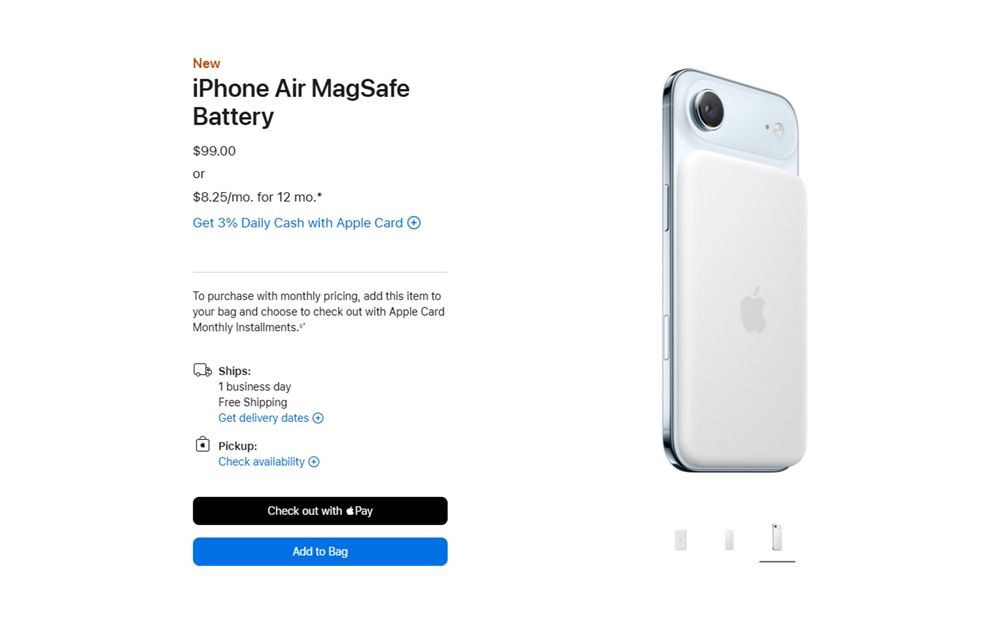Viewport: 1000px width, 625px height.
Task: Click the main iPhone Air product image
Action: click(x=735, y=270)
